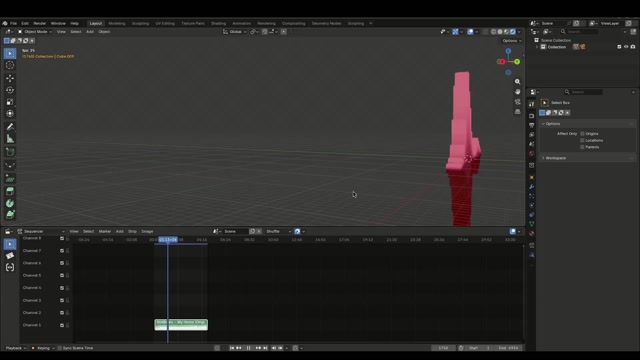Open the Keying popover
Screen dimensions: 640x360
[x=43, y=348]
